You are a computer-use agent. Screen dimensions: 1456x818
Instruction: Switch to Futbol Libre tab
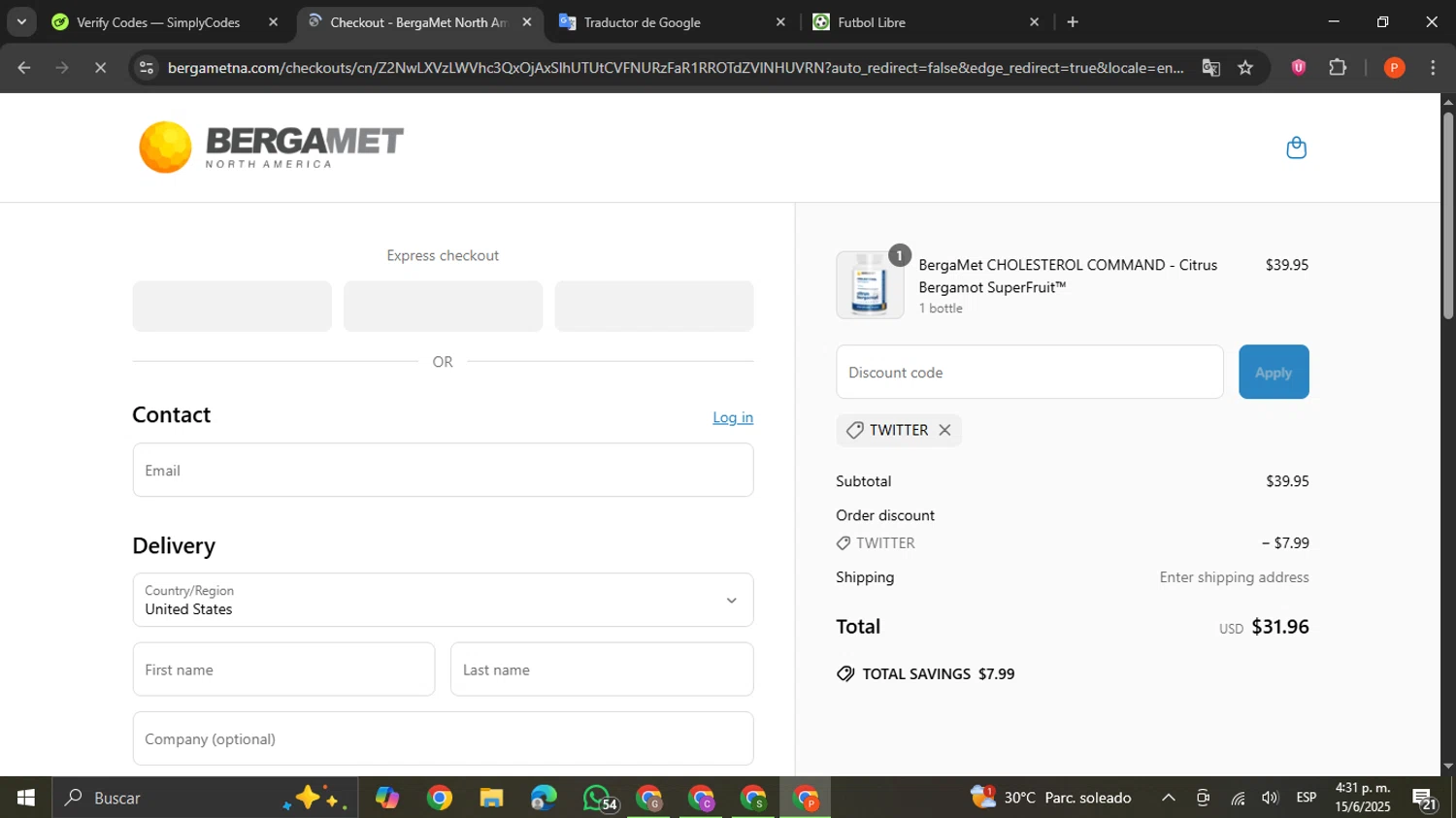(871, 22)
